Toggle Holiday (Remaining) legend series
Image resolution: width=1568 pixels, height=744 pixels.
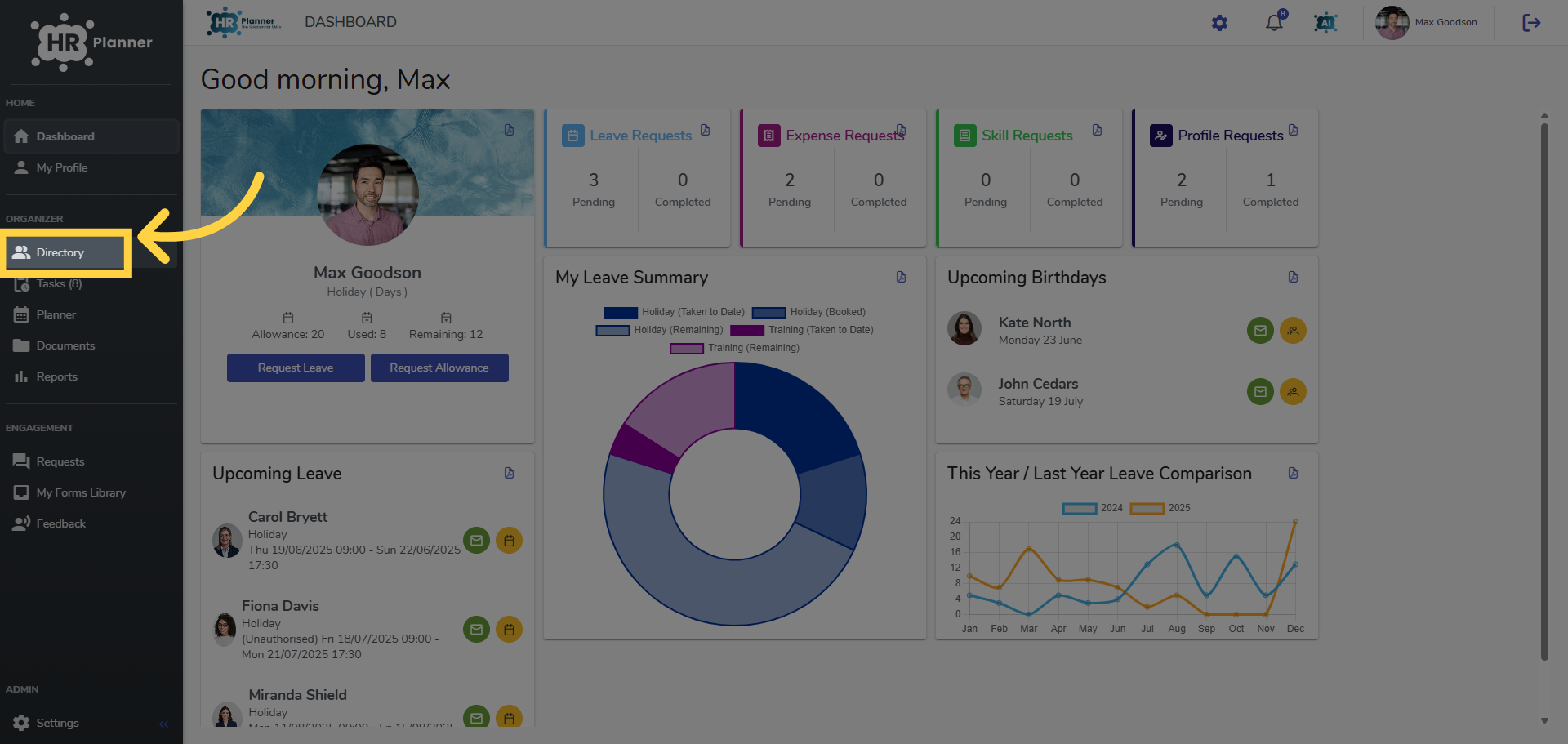pyautogui.click(x=659, y=330)
